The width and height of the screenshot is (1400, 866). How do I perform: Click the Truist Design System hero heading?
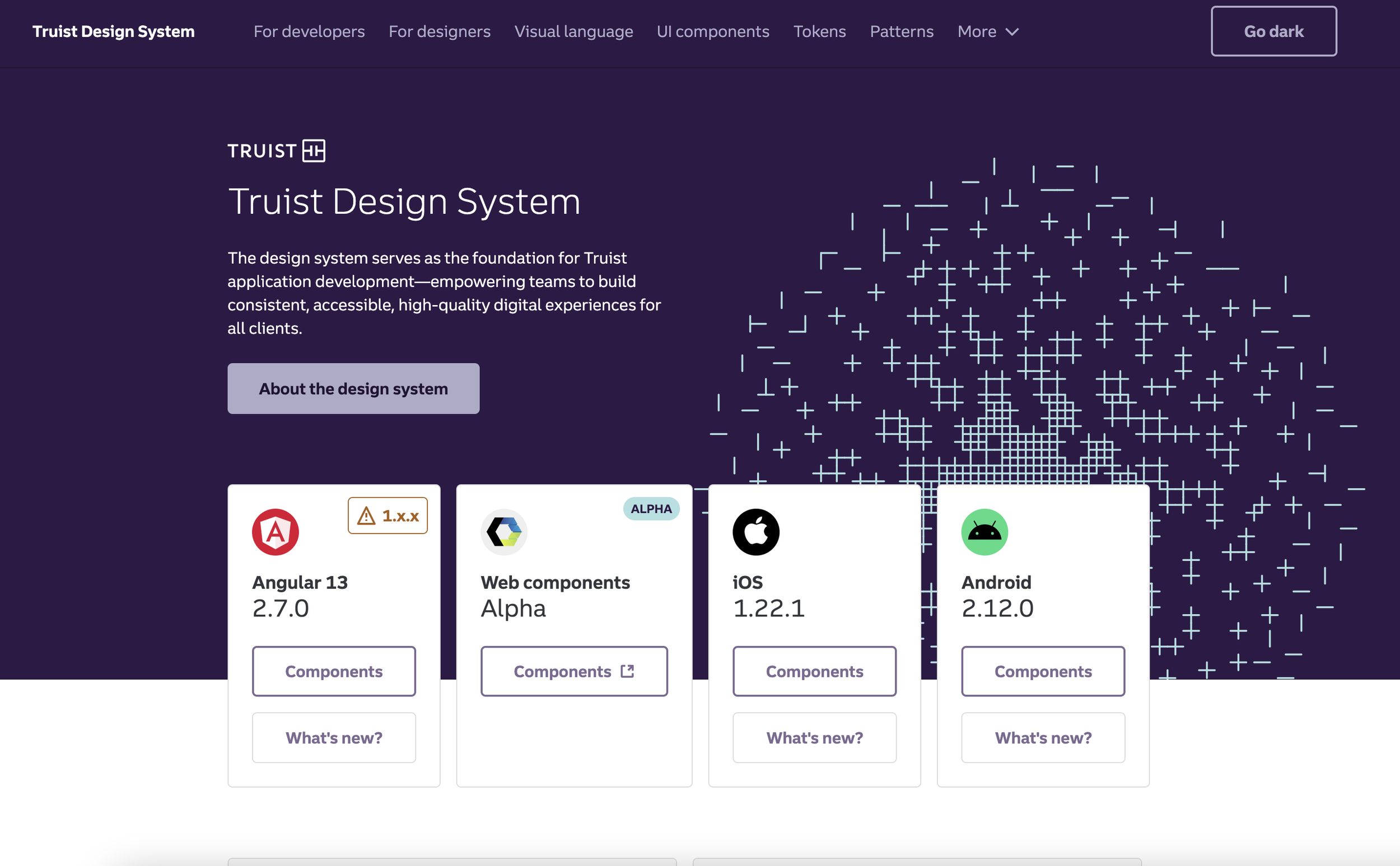pos(404,202)
